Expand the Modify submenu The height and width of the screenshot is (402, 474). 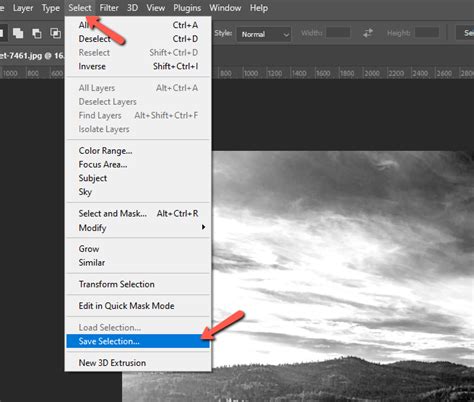coord(138,228)
